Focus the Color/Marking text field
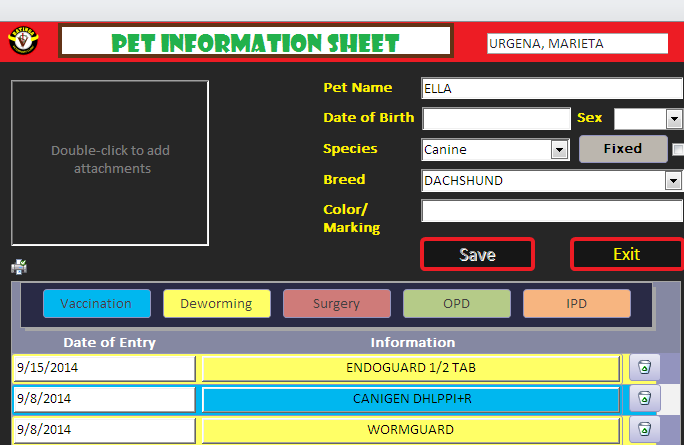The image size is (684, 445). [552, 211]
